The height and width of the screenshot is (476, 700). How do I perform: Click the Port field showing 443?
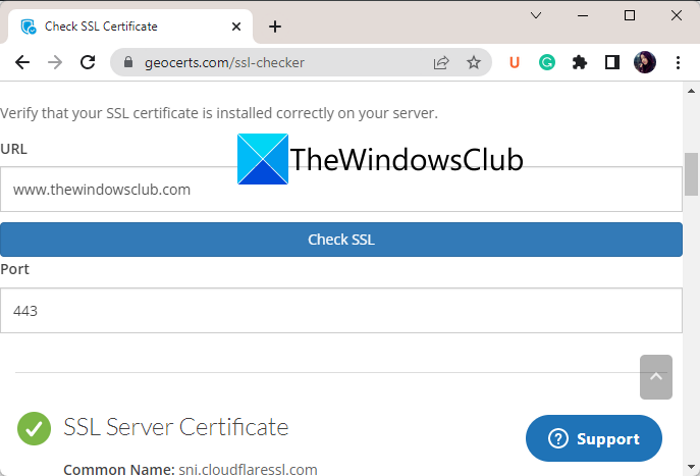pyautogui.click(x=341, y=310)
